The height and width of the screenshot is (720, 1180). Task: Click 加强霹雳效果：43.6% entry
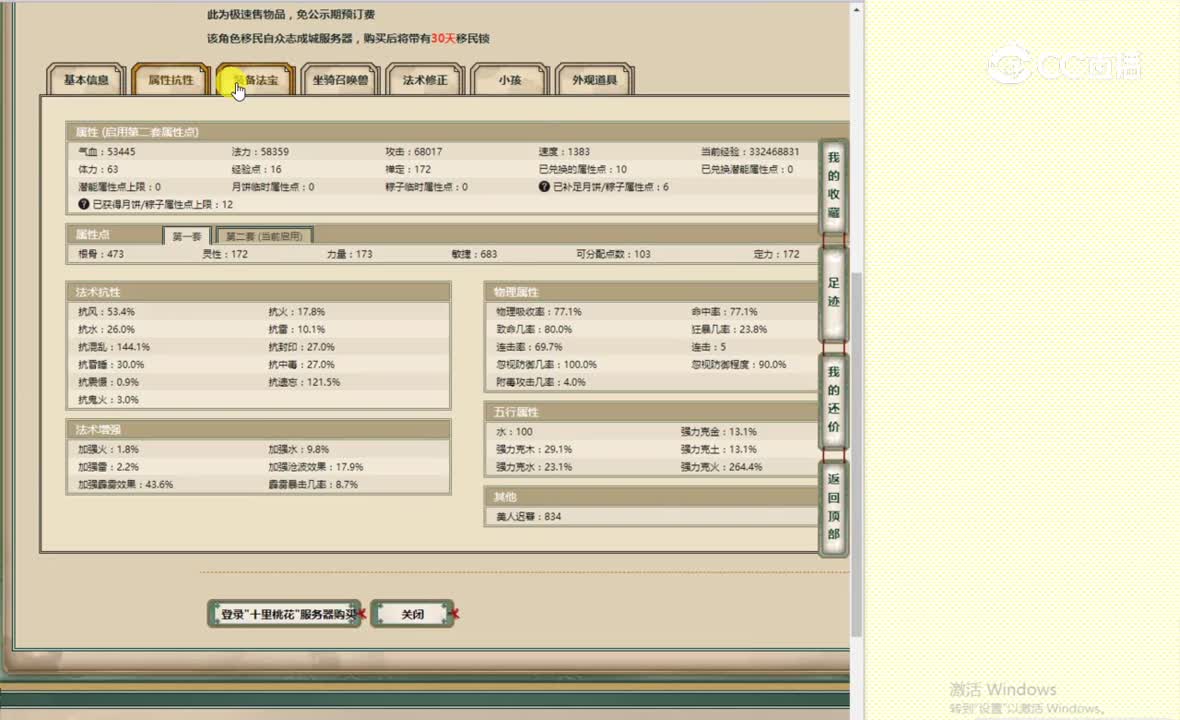click(x=125, y=485)
